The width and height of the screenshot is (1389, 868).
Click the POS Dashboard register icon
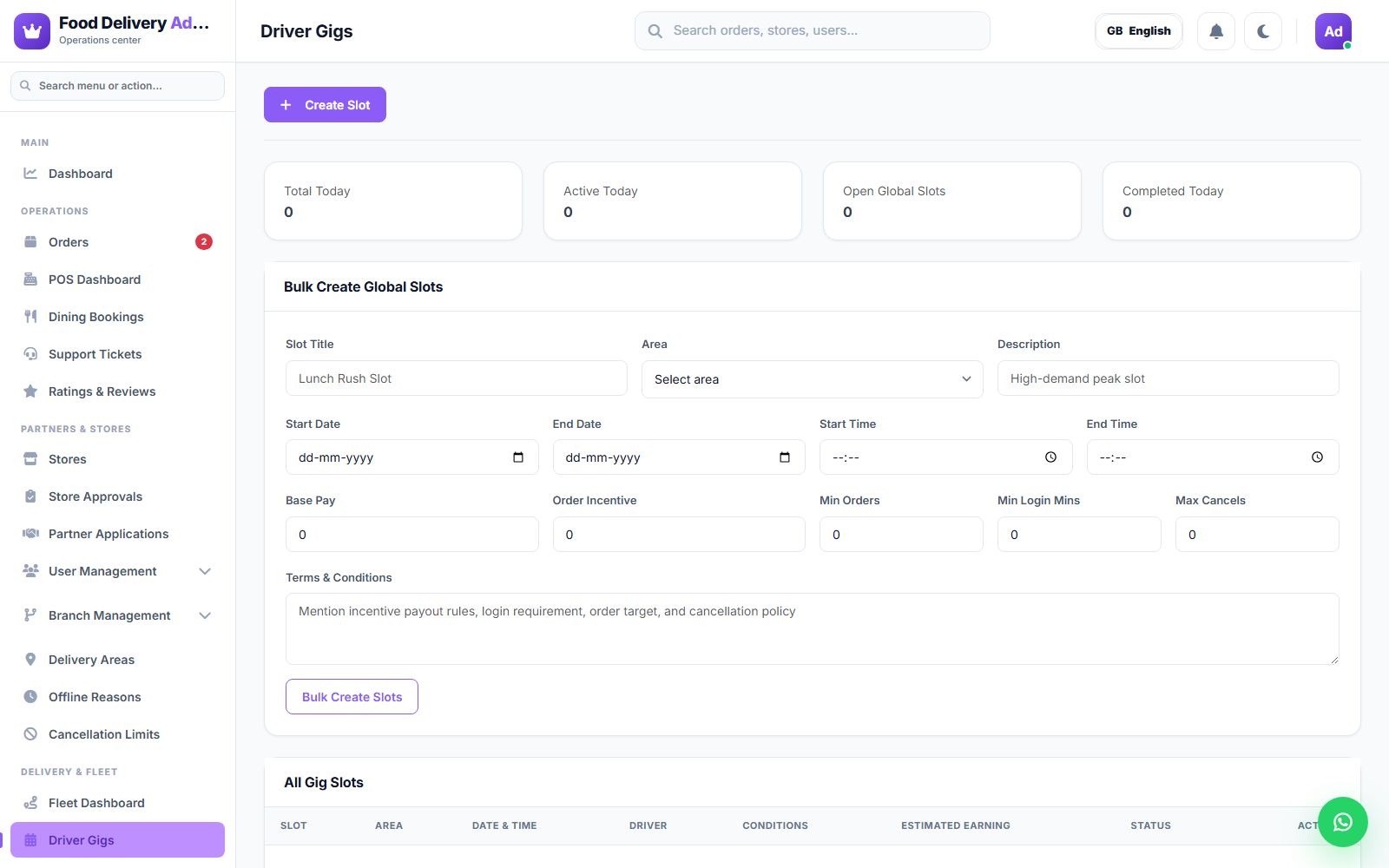30,279
